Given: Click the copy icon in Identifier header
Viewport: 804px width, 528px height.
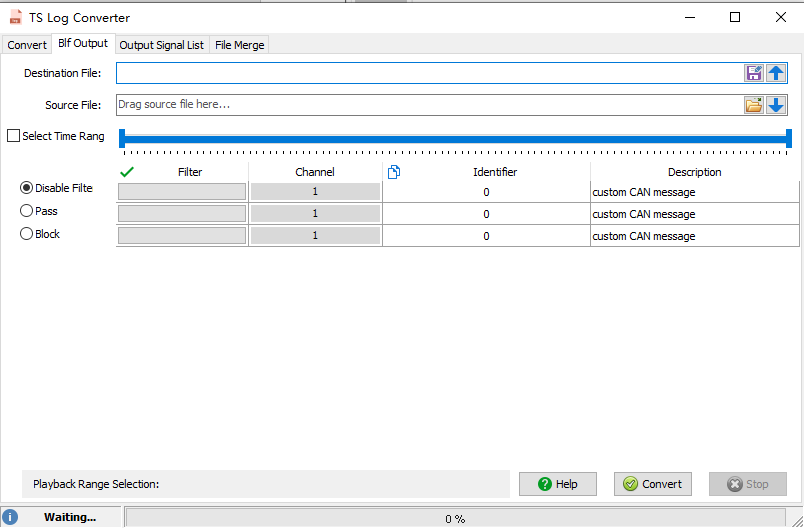Looking at the screenshot, I should 394,172.
